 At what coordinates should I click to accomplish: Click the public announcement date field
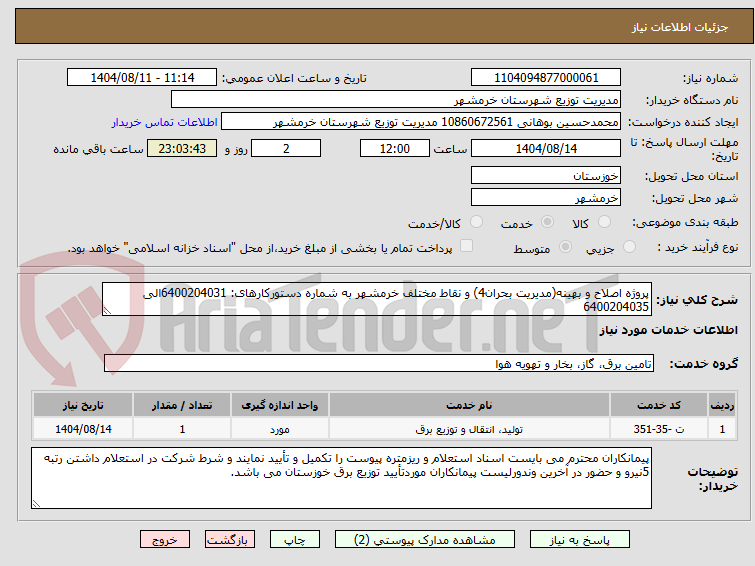point(142,78)
